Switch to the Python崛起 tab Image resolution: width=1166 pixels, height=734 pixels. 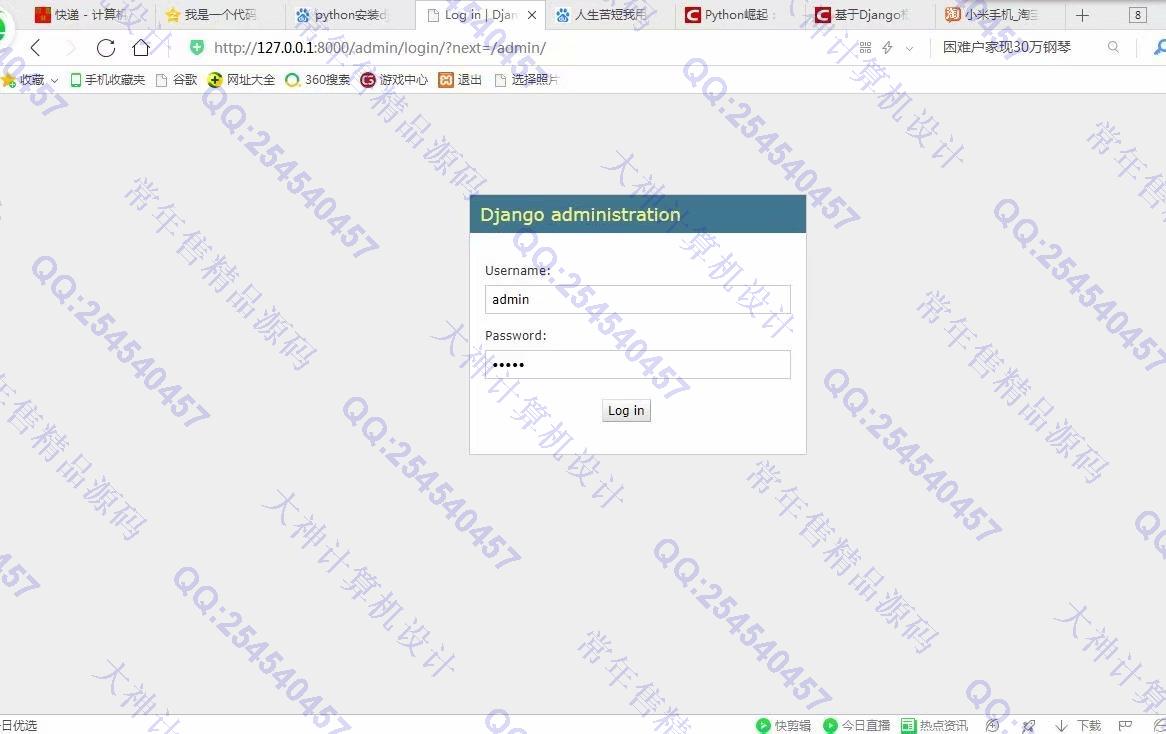741,15
